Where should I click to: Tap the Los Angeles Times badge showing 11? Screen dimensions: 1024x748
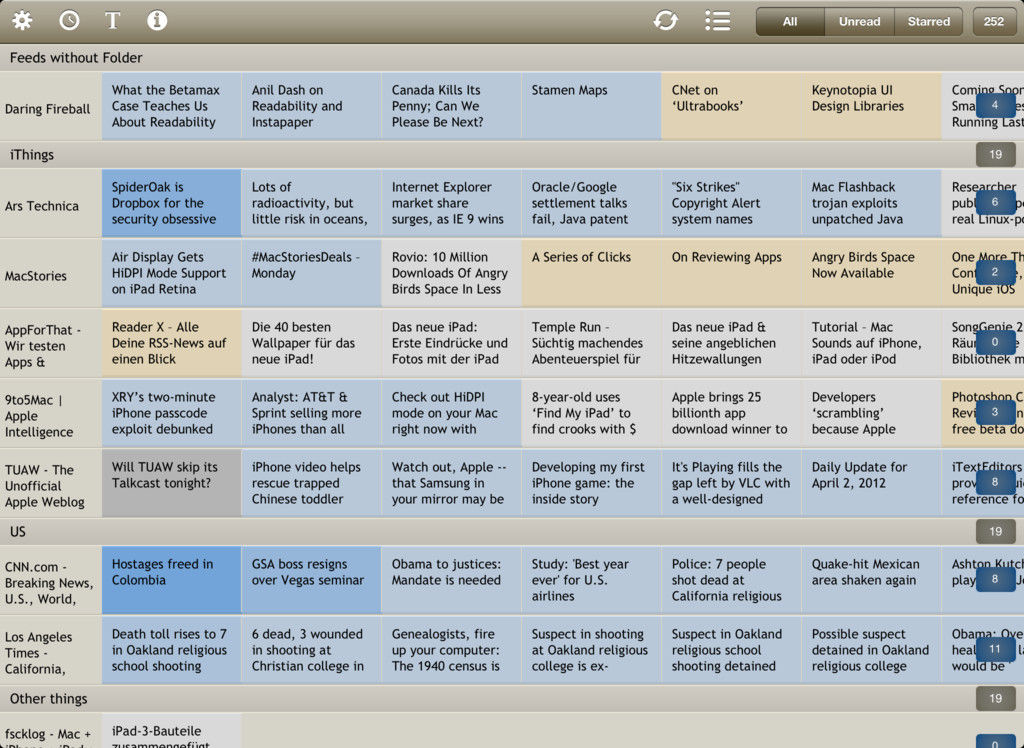point(995,649)
